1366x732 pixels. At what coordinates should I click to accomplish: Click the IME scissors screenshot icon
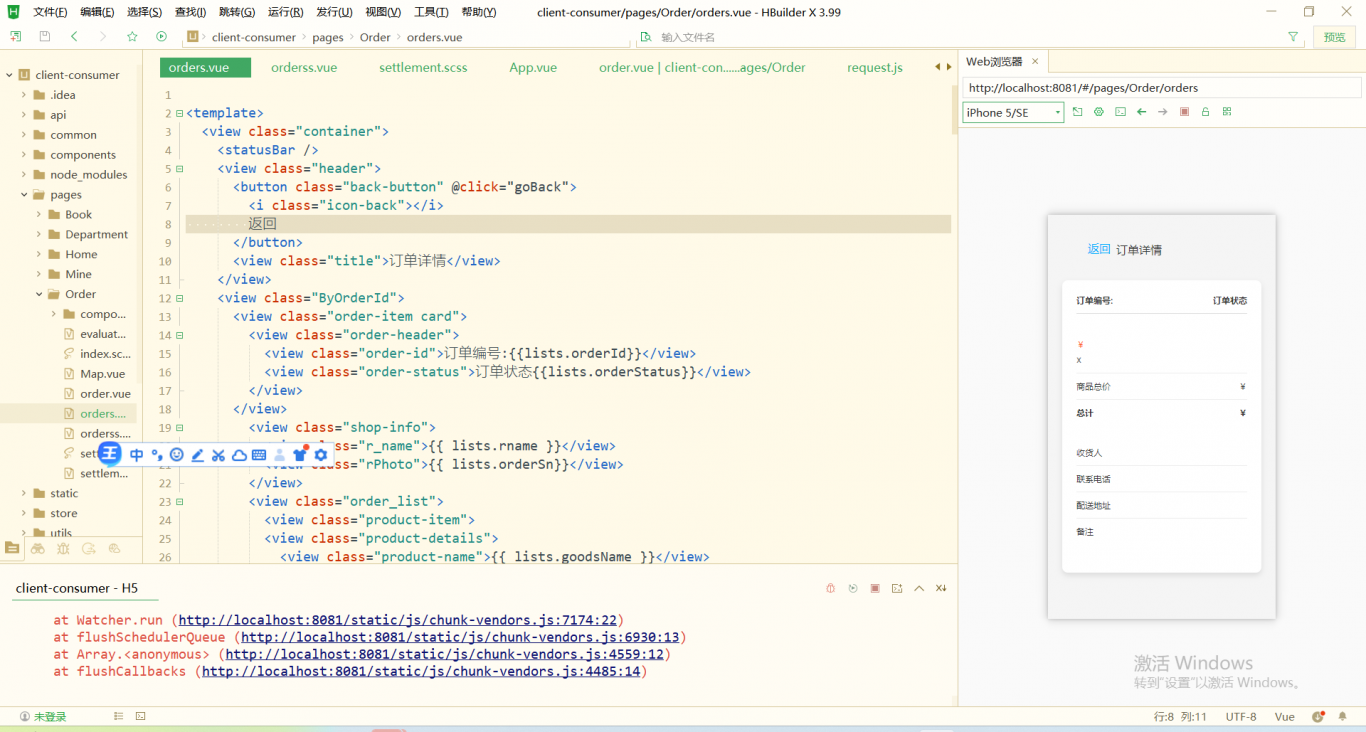(x=218, y=455)
